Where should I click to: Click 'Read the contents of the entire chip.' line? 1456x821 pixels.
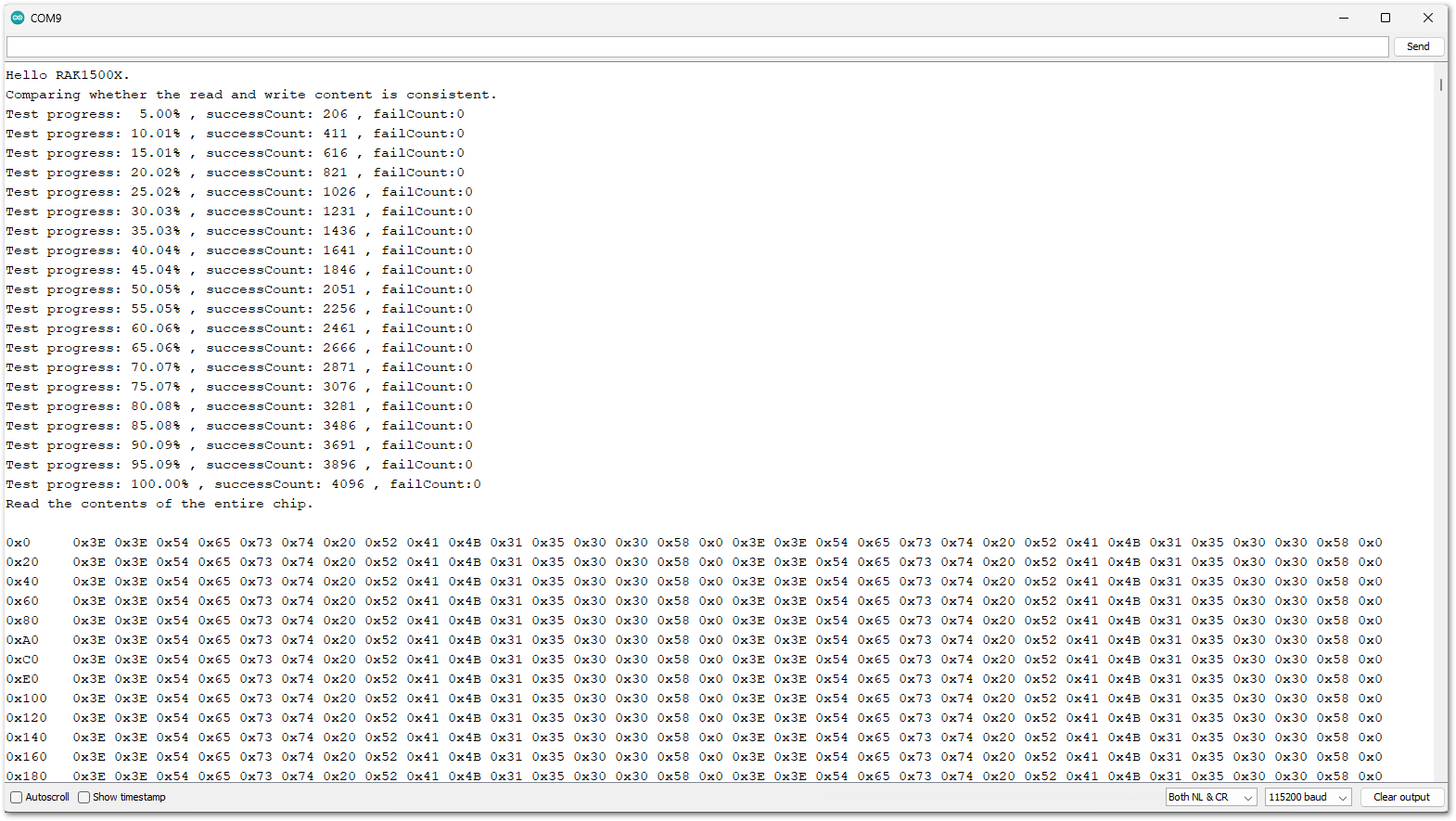pyautogui.click(x=160, y=504)
